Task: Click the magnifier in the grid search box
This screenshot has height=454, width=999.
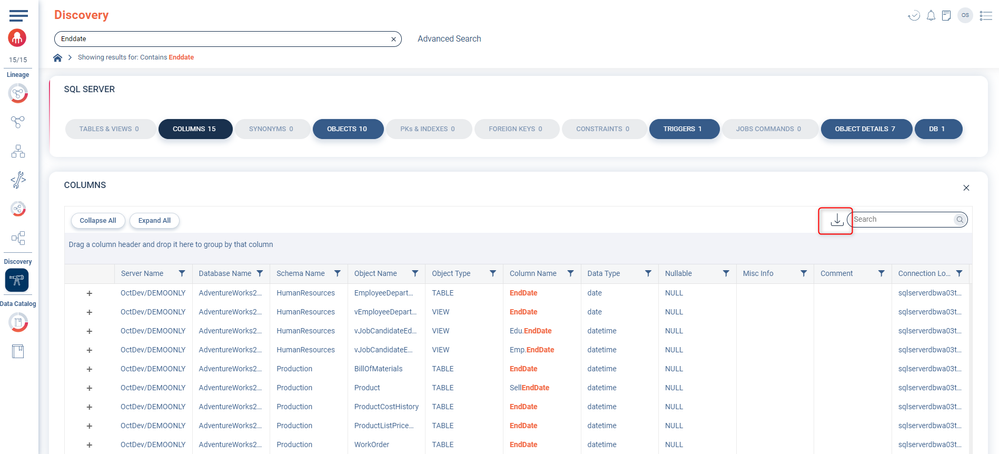Action: [959, 220]
